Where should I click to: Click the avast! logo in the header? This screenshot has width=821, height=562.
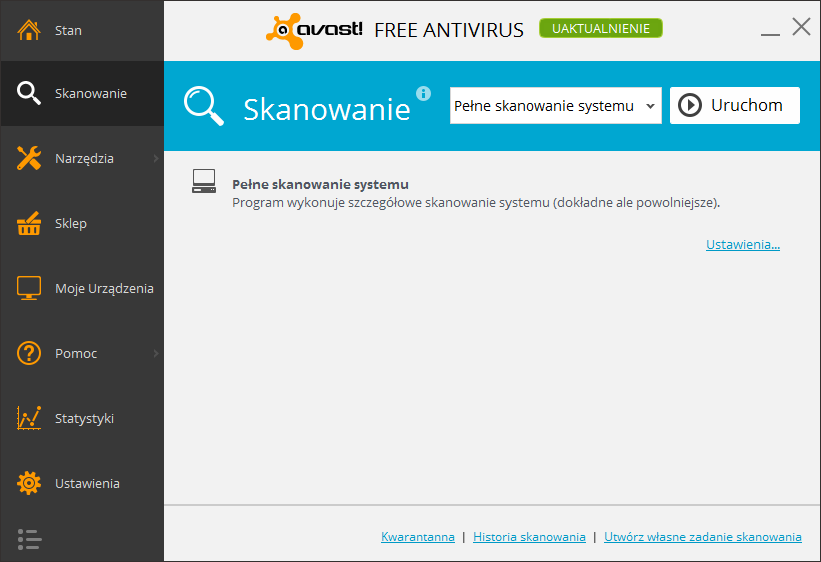pos(314,30)
